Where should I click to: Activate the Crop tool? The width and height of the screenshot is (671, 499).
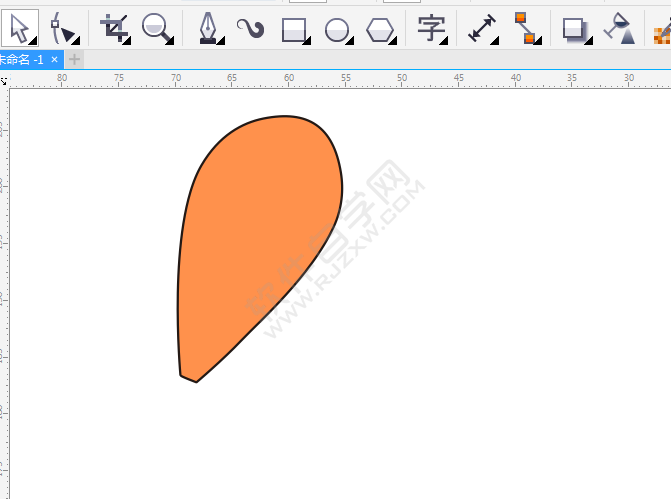coord(115,28)
